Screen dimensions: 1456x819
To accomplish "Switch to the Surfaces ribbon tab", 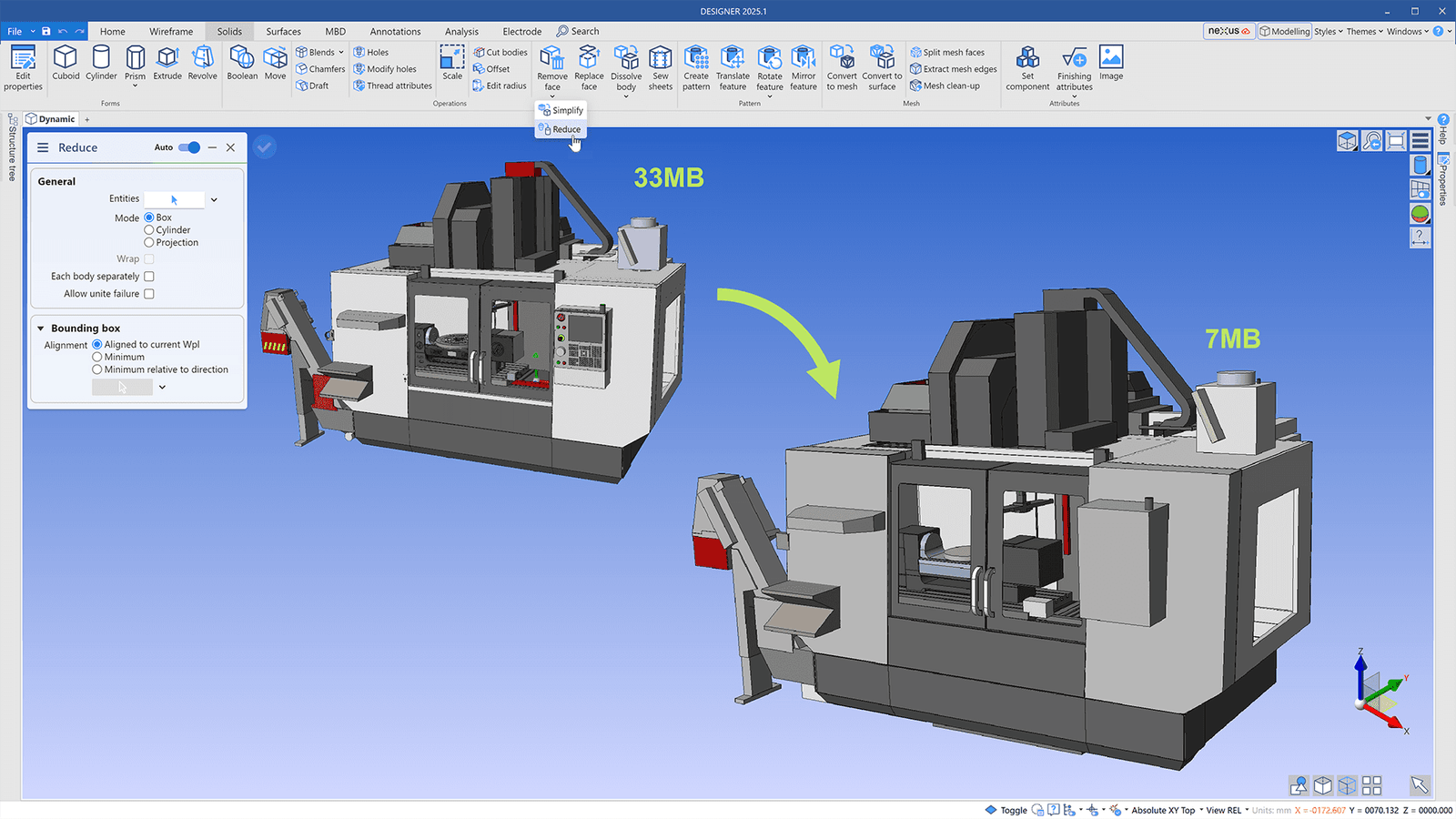I will [283, 30].
